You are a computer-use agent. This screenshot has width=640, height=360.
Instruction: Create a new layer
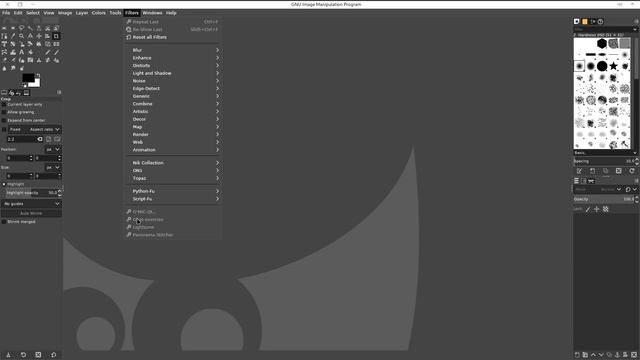point(577,355)
